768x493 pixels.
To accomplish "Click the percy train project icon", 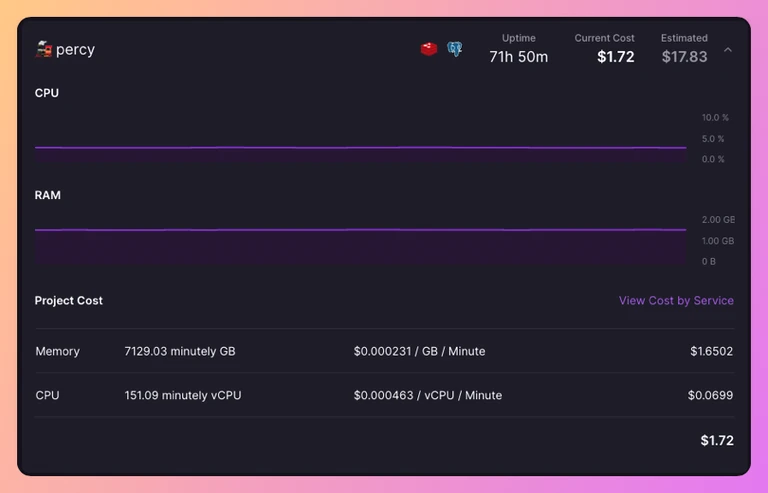I will (44, 49).
